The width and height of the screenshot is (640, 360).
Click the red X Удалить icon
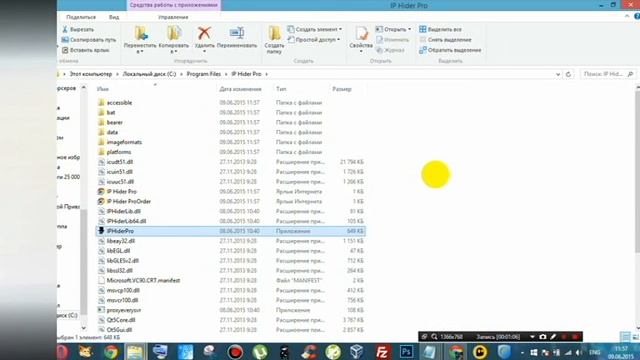tap(204, 33)
